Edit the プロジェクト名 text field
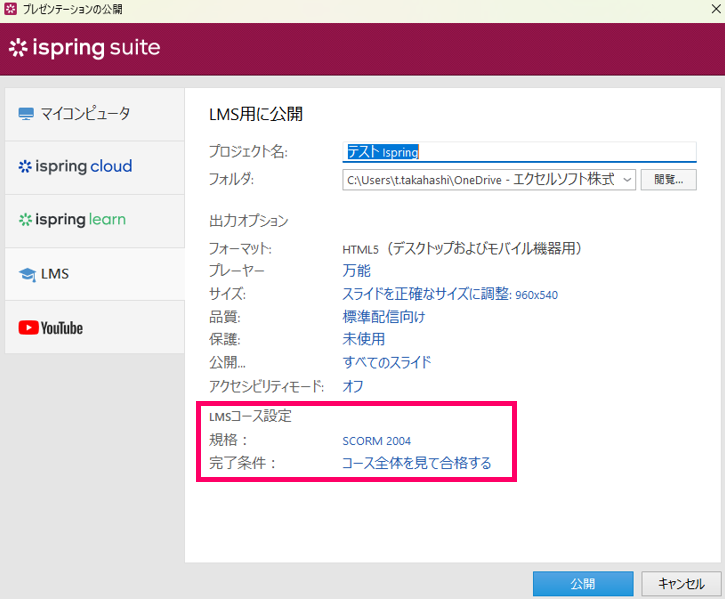 click(519, 152)
